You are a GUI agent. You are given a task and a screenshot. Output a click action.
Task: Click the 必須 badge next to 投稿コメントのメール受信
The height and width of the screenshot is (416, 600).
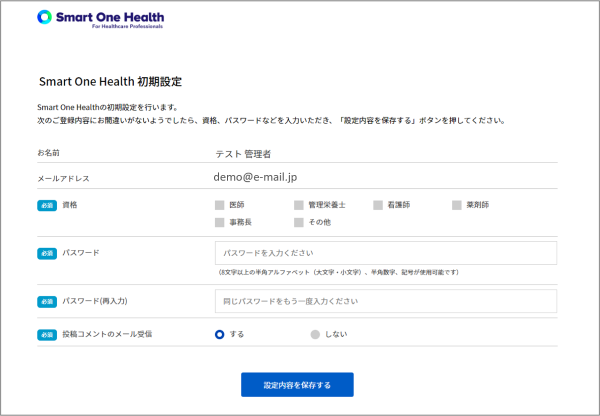point(47,335)
